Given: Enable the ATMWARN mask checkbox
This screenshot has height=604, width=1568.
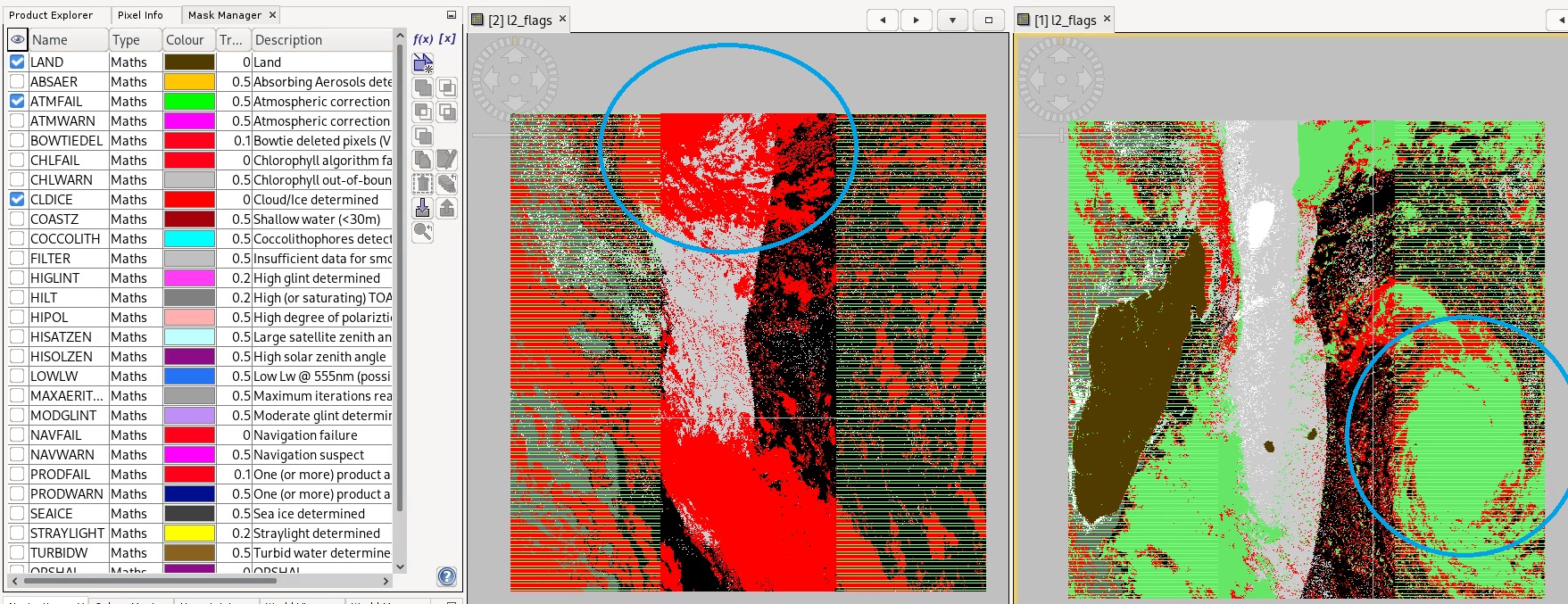Looking at the screenshot, I should click(17, 121).
